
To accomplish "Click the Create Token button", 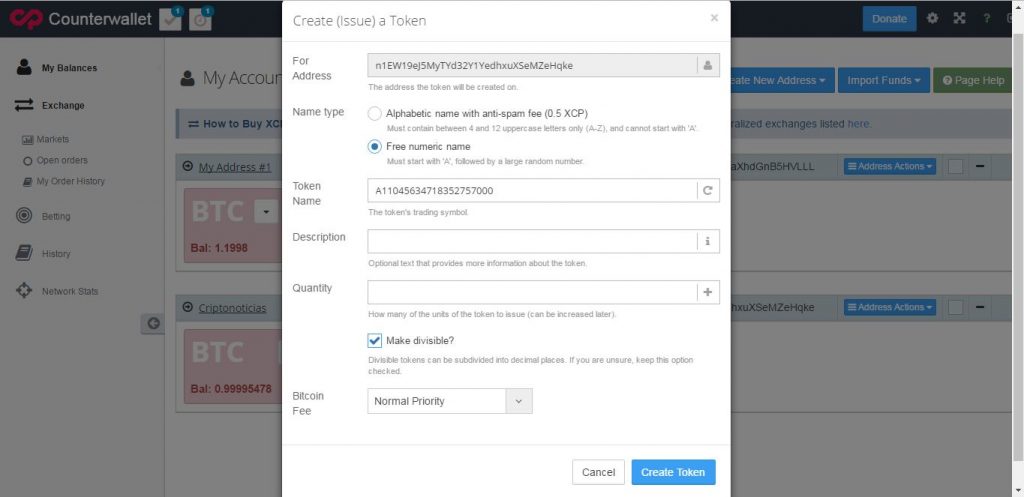I will click(x=673, y=472).
